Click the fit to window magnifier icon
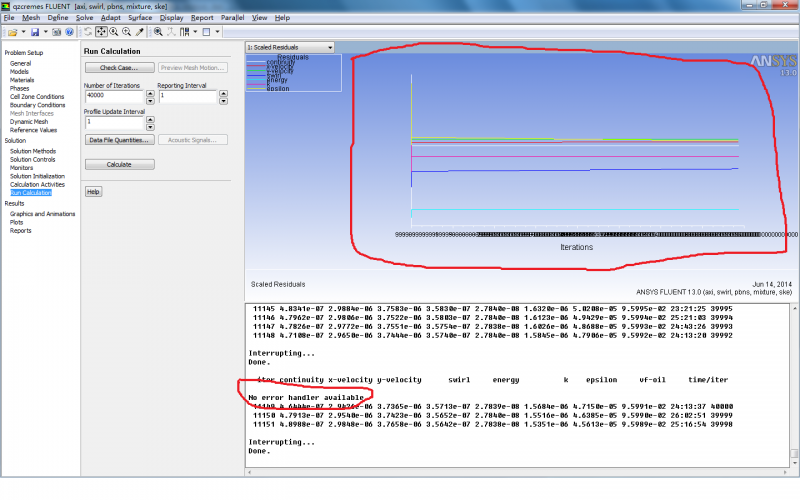Viewport: 800px width, 500px height. click(159, 32)
